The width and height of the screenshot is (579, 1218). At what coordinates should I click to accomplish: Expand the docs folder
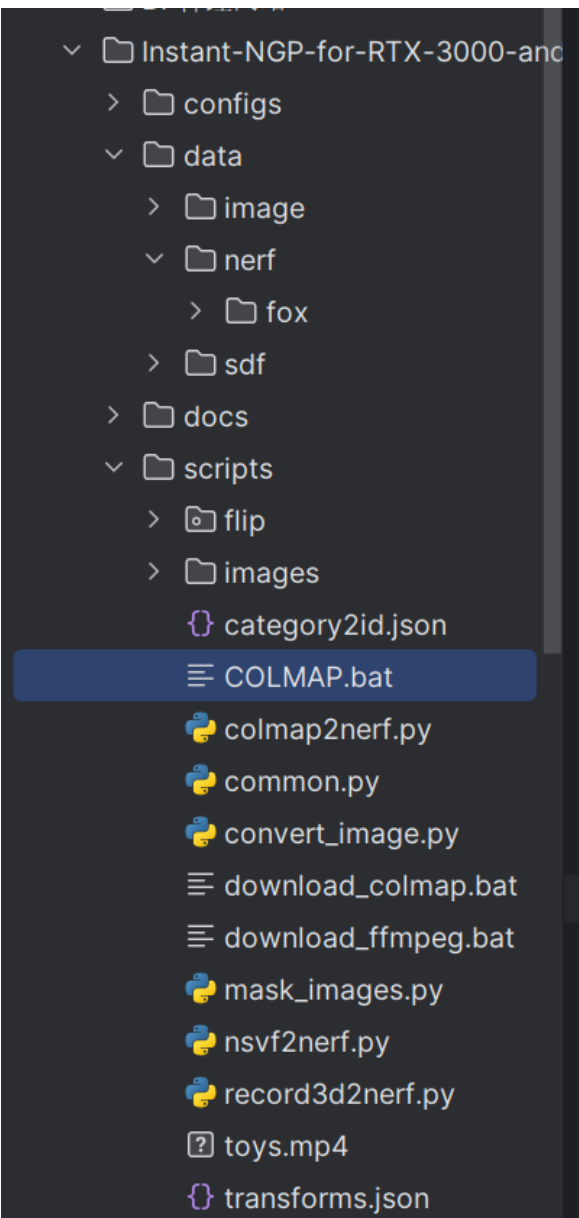[x=113, y=416]
